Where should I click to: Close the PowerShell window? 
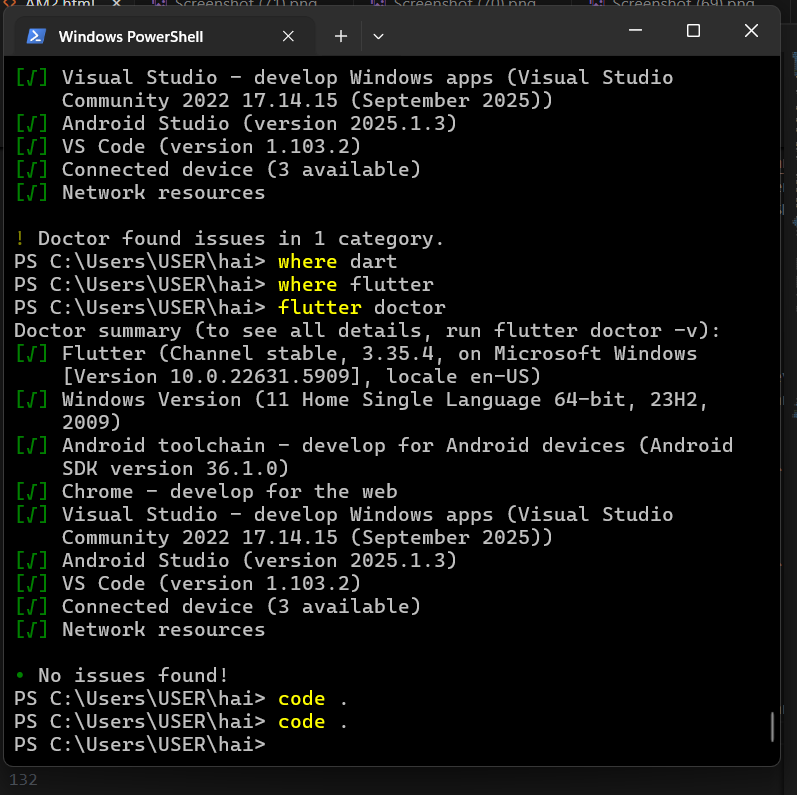[751, 30]
